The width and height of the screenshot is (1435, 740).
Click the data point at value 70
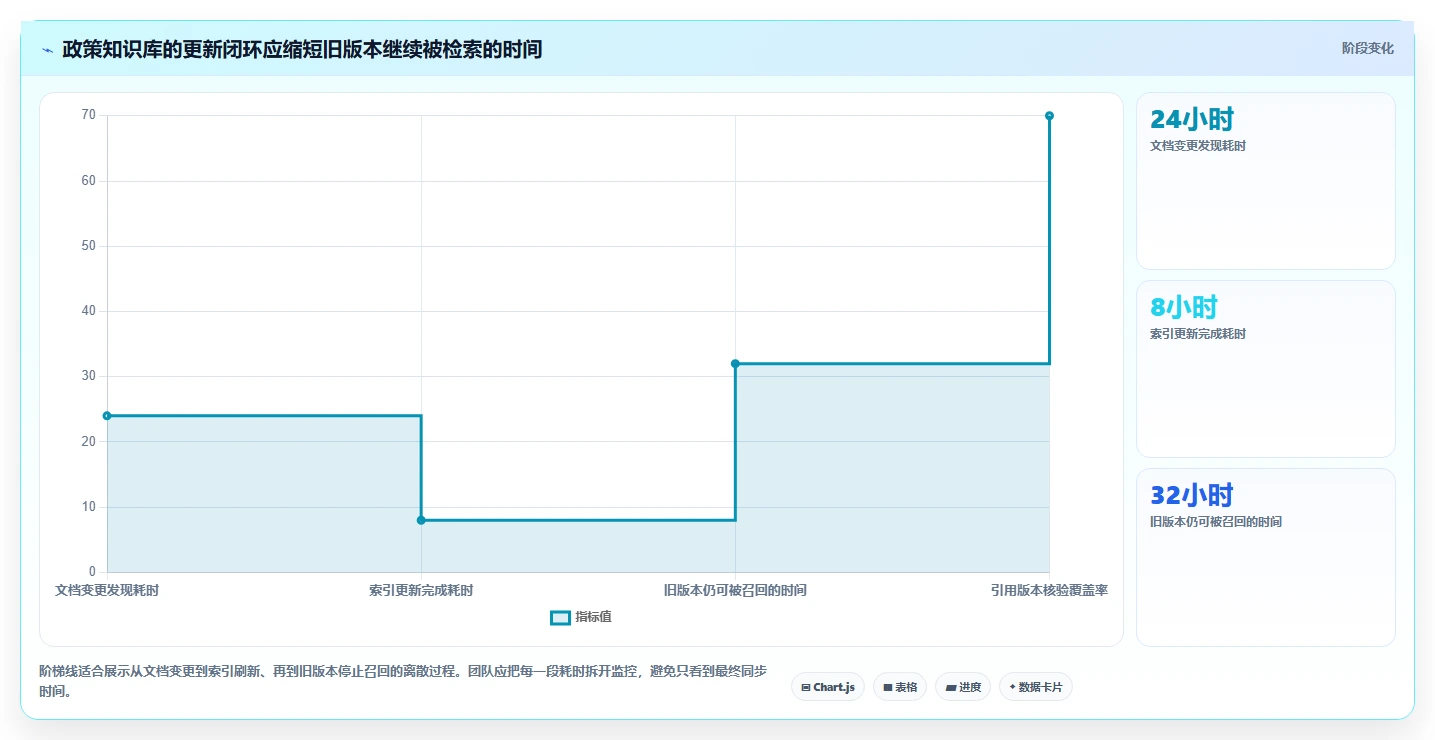pos(1049,116)
